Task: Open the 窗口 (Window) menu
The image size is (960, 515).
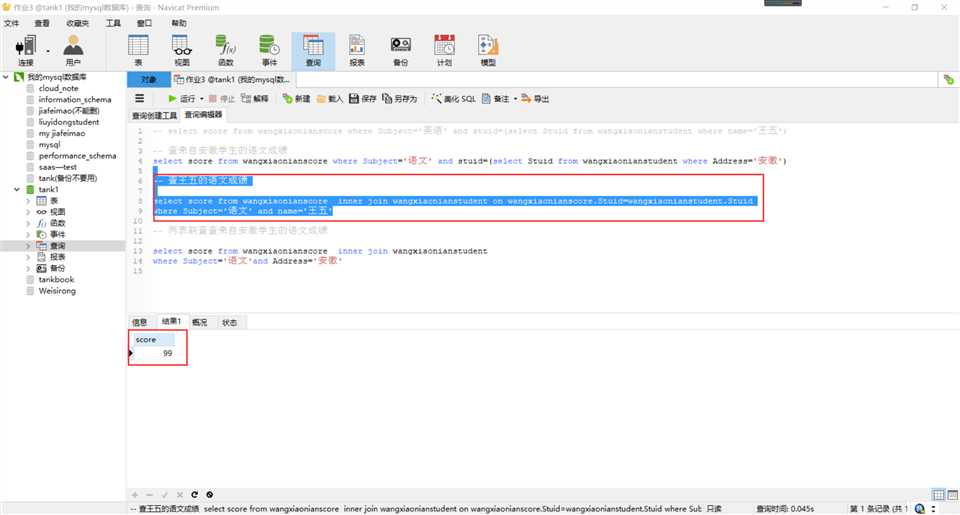Action: point(144,23)
